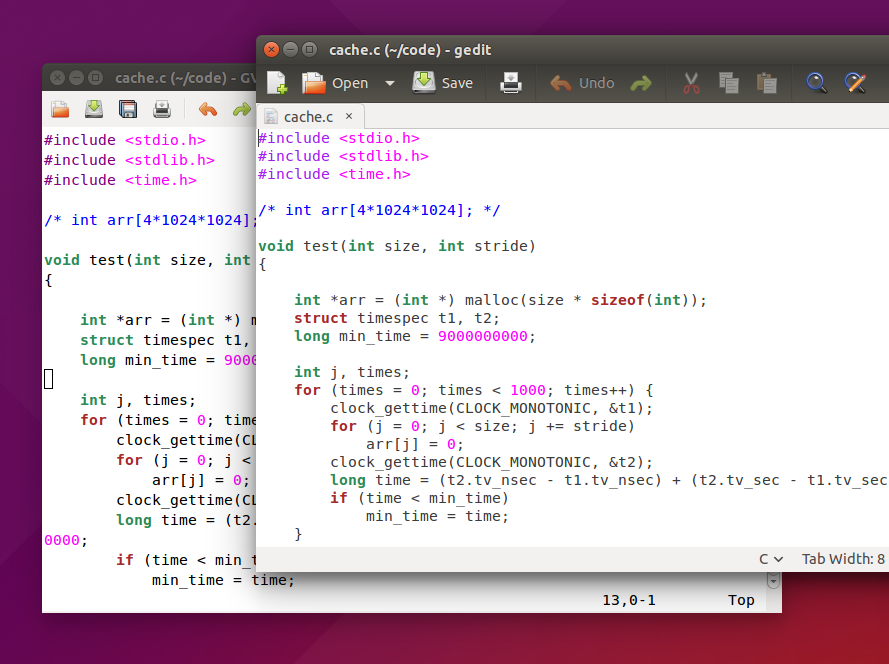The image size is (889, 664).
Task: Click '#include <time.h>' line in gedit
Action: (335, 174)
